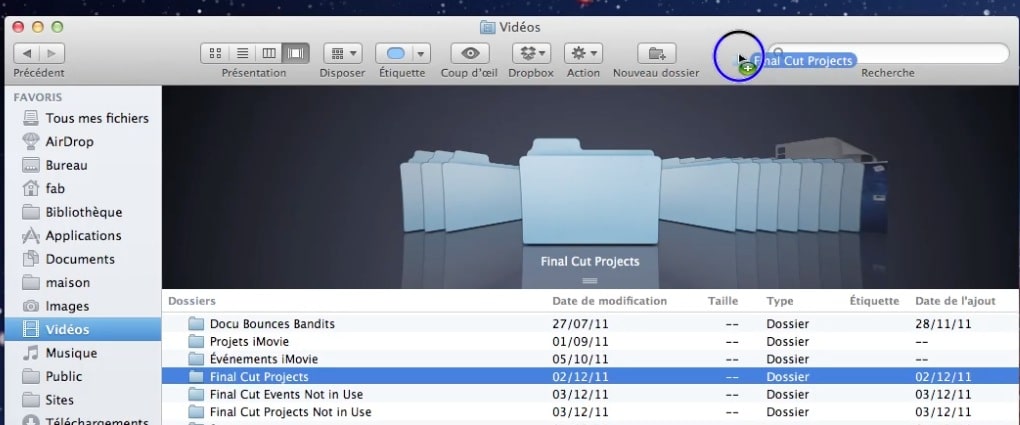The height and width of the screenshot is (425, 1020).
Task: Click the 28/11/11 date added cell
Action: pos(943,323)
